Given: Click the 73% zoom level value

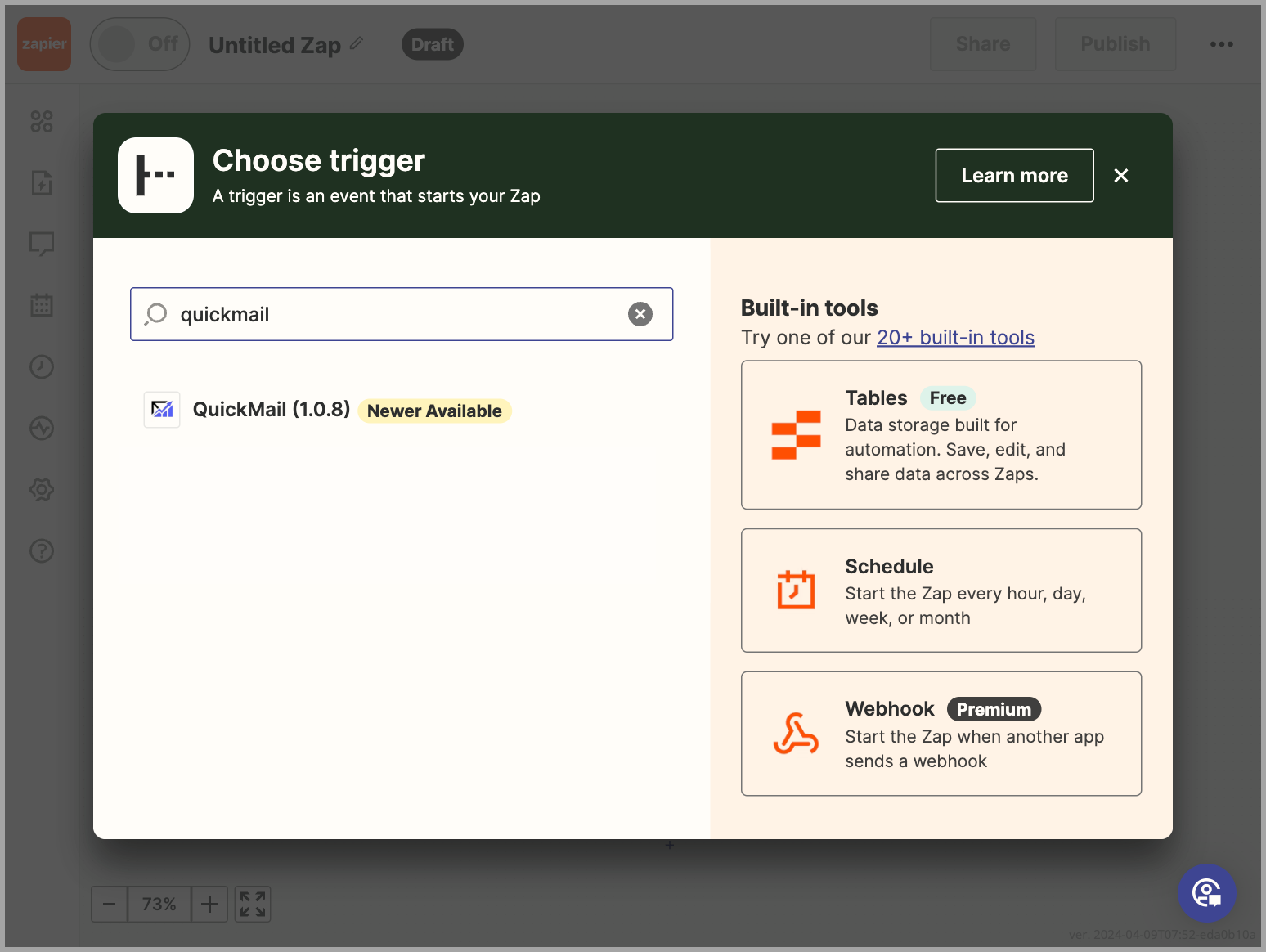Looking at the screenshot, I should click(159, 904).
